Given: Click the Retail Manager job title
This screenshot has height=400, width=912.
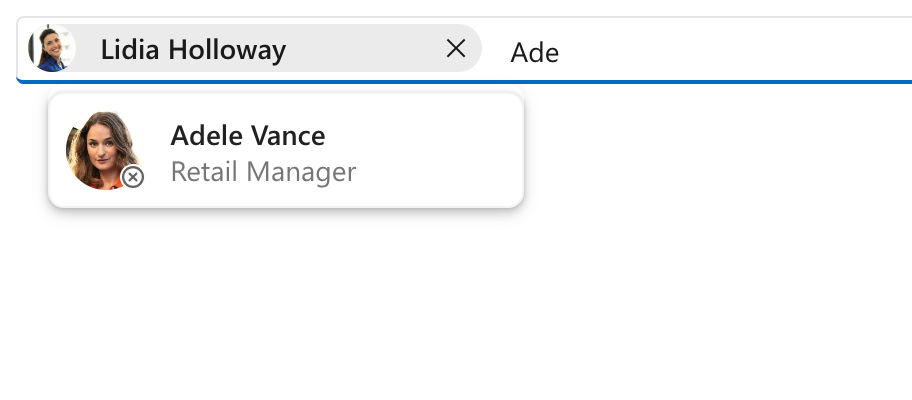Looking at the screenshot, I should click(263, 172).
